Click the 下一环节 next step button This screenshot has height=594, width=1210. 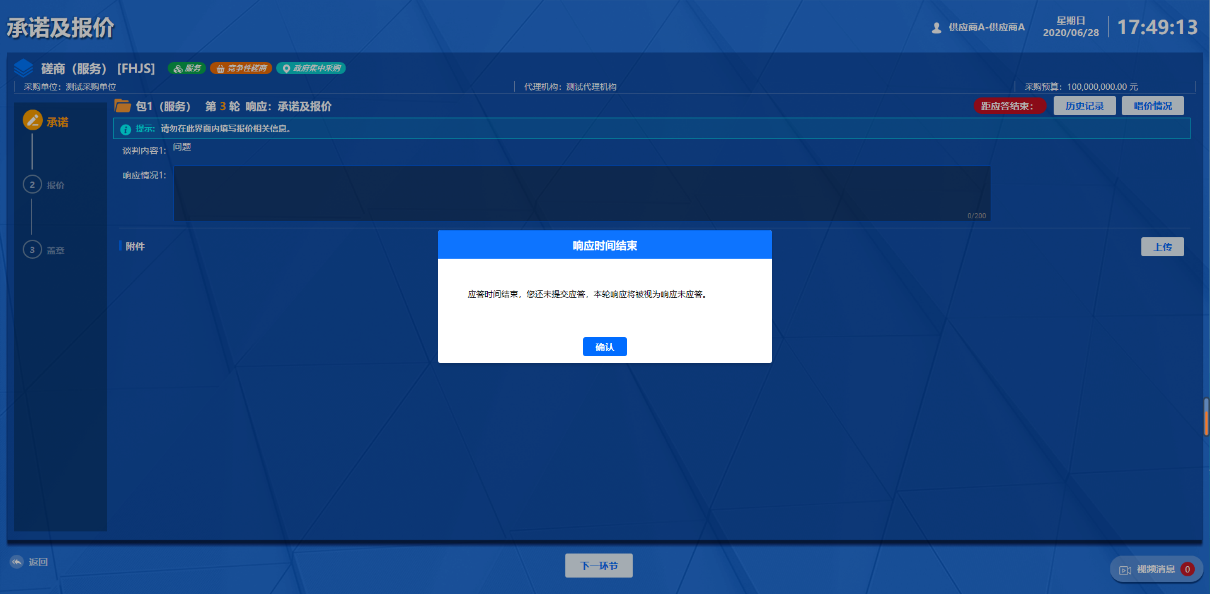point(598,566)
